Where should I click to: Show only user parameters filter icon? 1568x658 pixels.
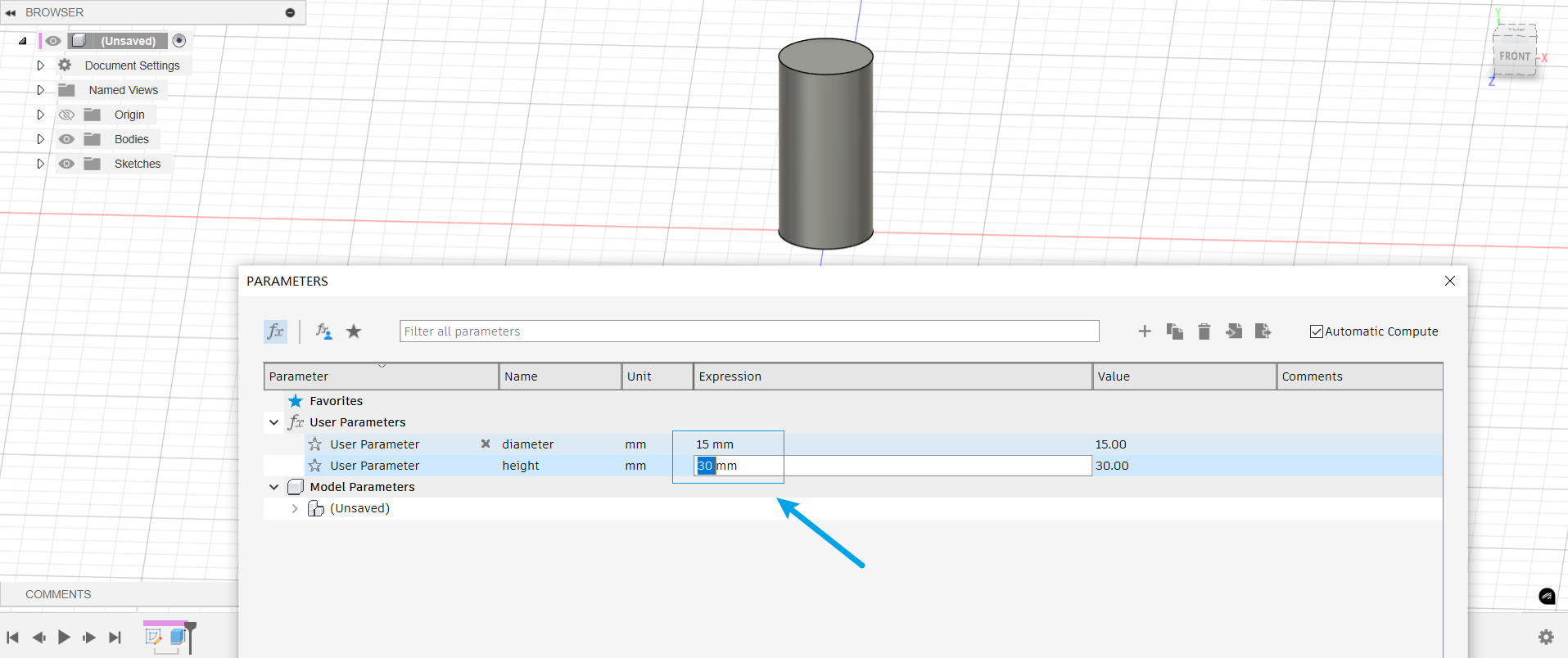pyautogui.click(x=324, y=331)
